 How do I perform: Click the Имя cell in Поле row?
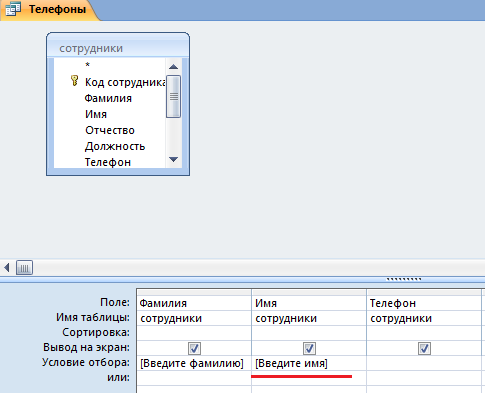tap(309, 303)
